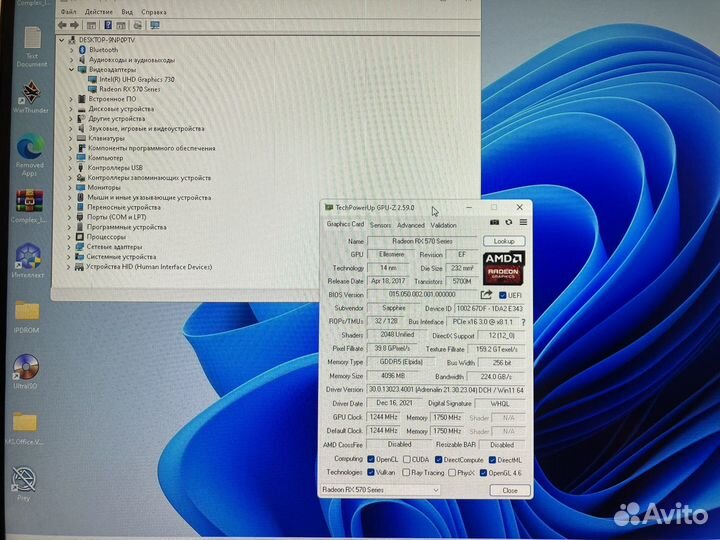Click the GPU-Z Name field
Viewport: 720px width, 540px height.
click(x=422, y=241)
